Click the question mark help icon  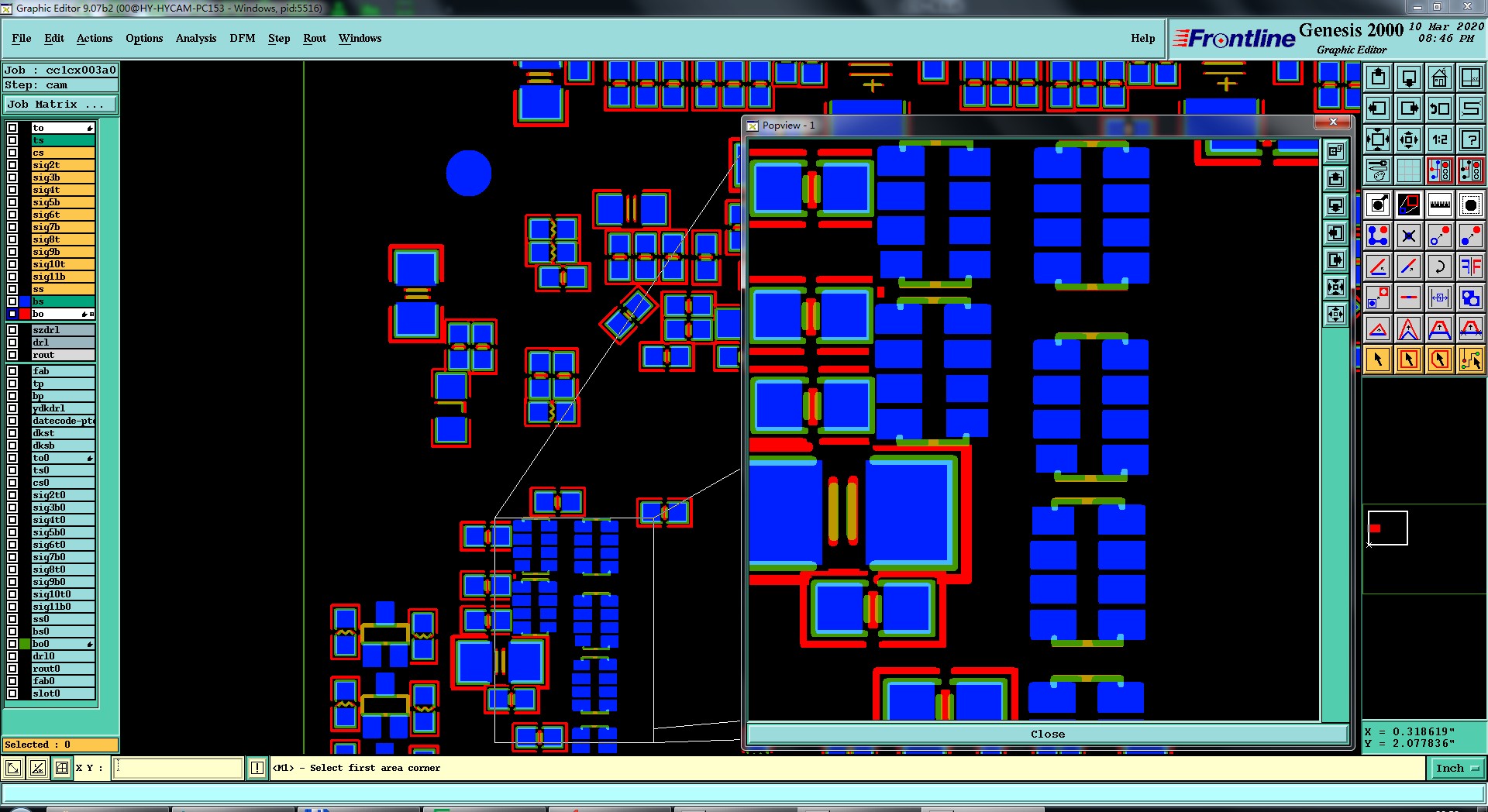pos(1470,139)
